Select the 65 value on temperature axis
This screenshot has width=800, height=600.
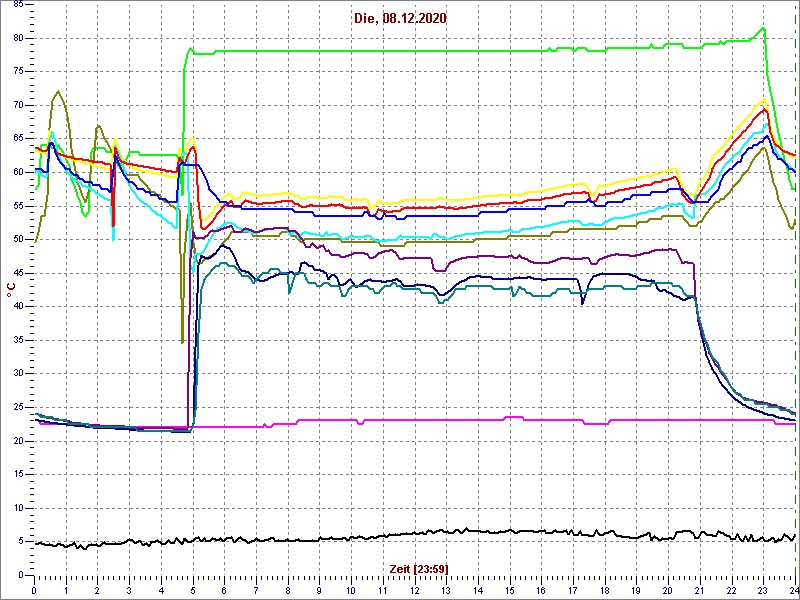pos(18,139)
